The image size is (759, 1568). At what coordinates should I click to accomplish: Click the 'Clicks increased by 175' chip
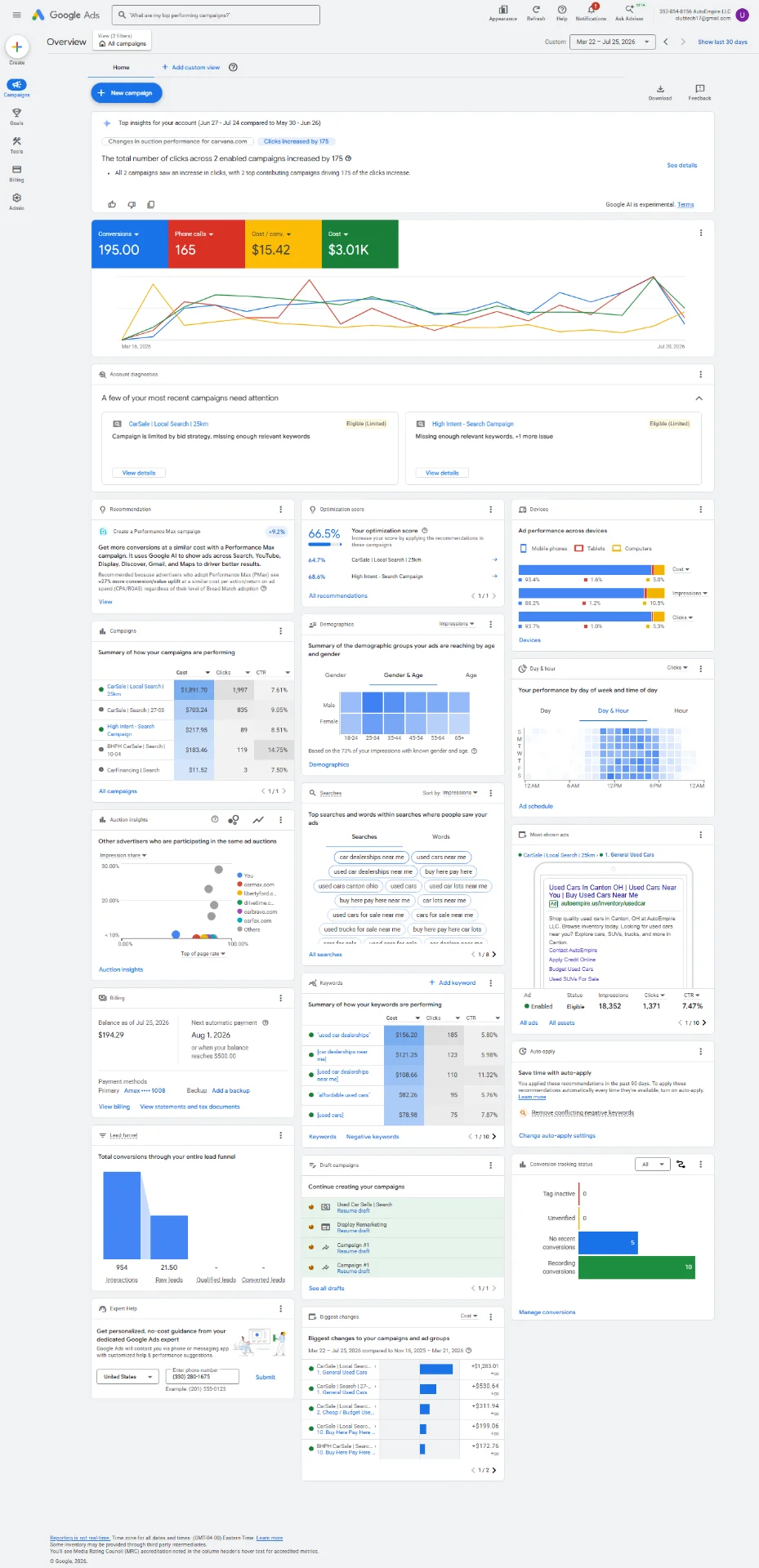point(297,141)
